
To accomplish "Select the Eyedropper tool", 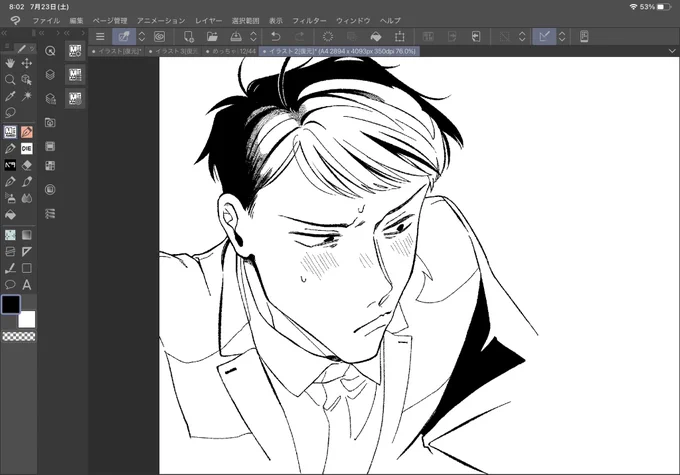I will click(x=10, y=96).
